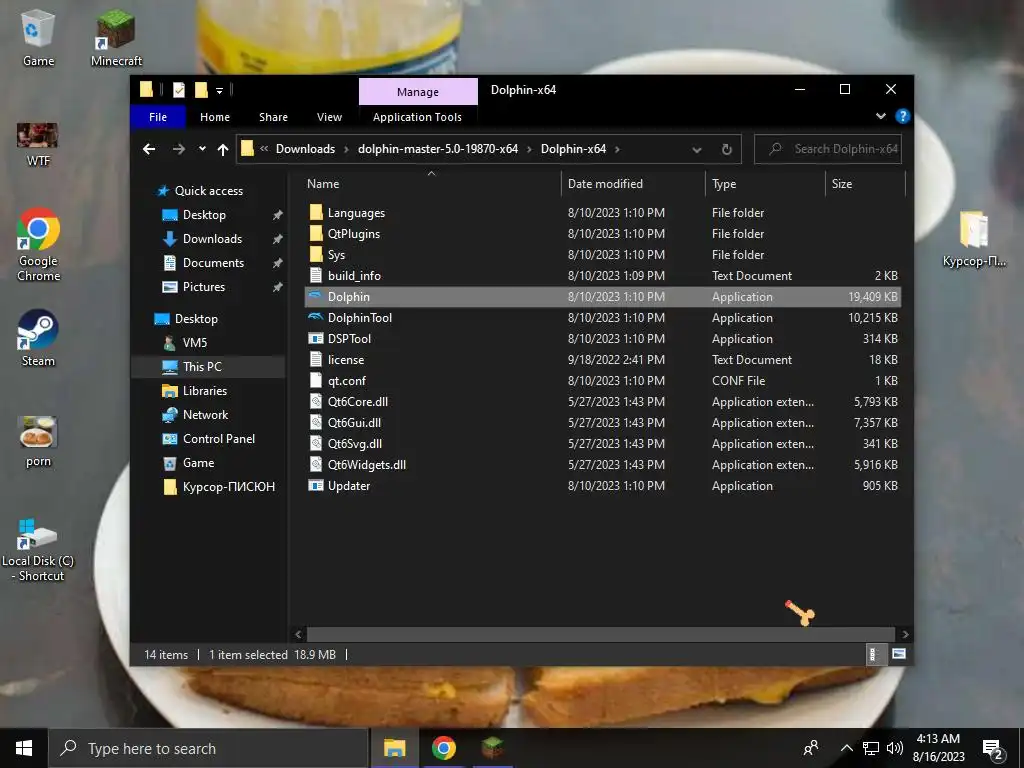Navigate to dolphin-master-5.0-19870-x64 in path
Image resolution: width=1024 pixels, height=768 pixels.
[x=438, y=149]
